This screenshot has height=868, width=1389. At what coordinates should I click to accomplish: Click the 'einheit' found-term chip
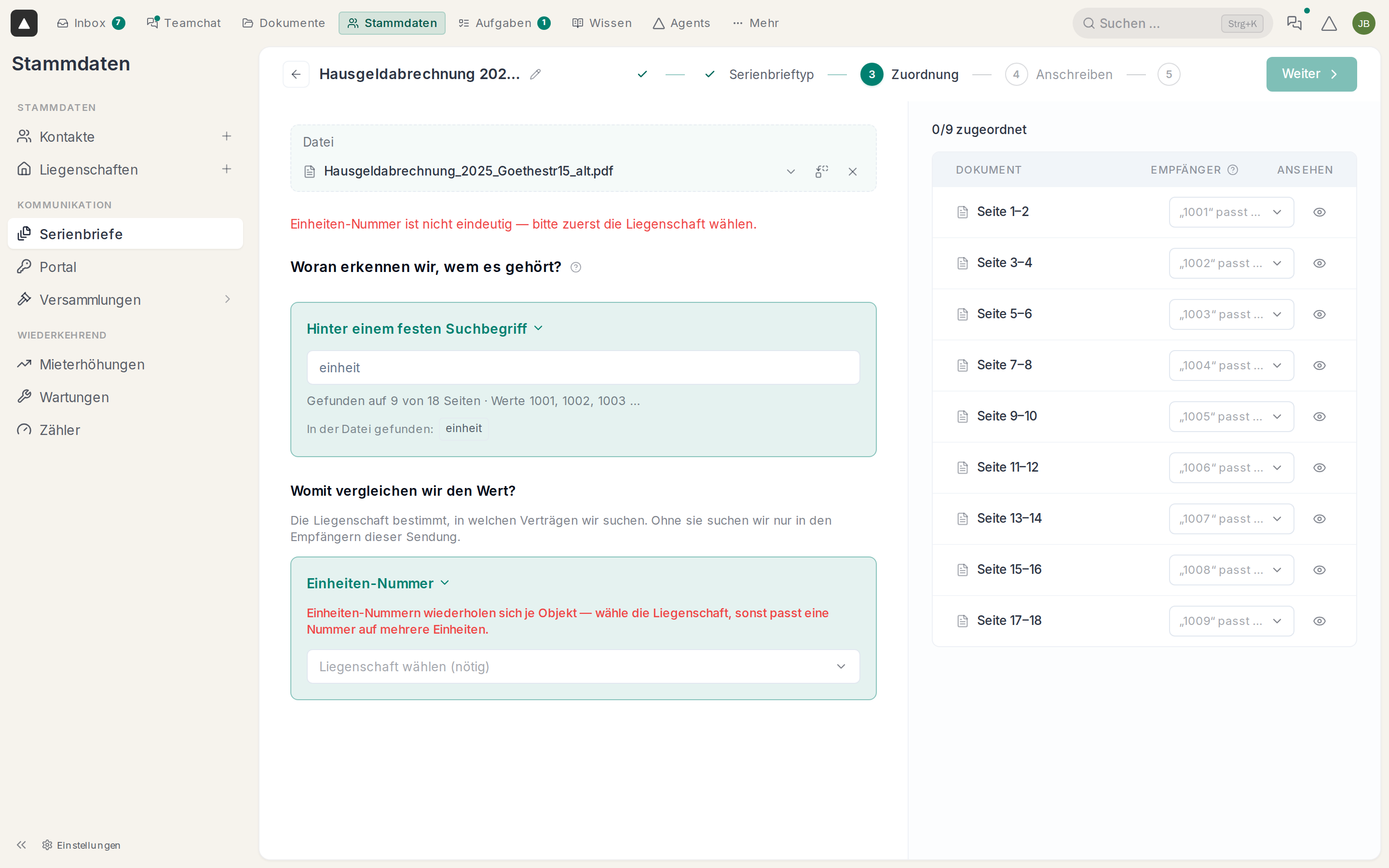464,428
